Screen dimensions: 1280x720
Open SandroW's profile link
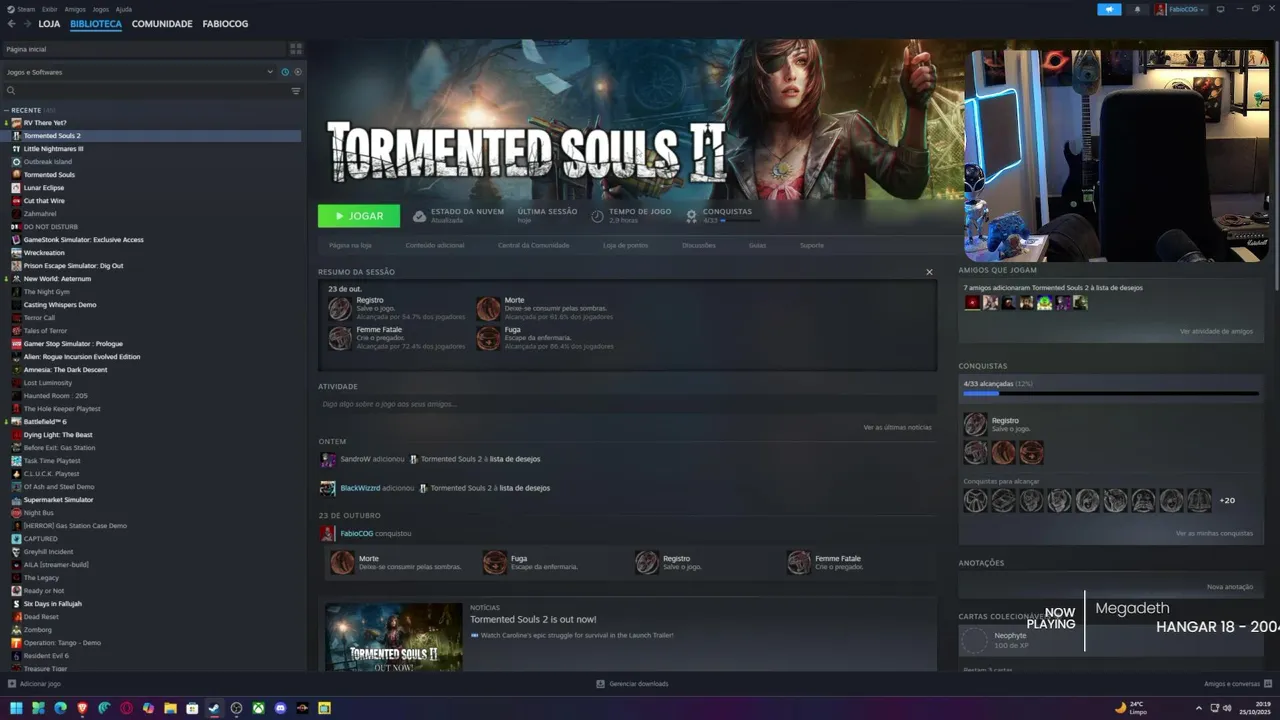pyautogui.click(x=355, y=459)
